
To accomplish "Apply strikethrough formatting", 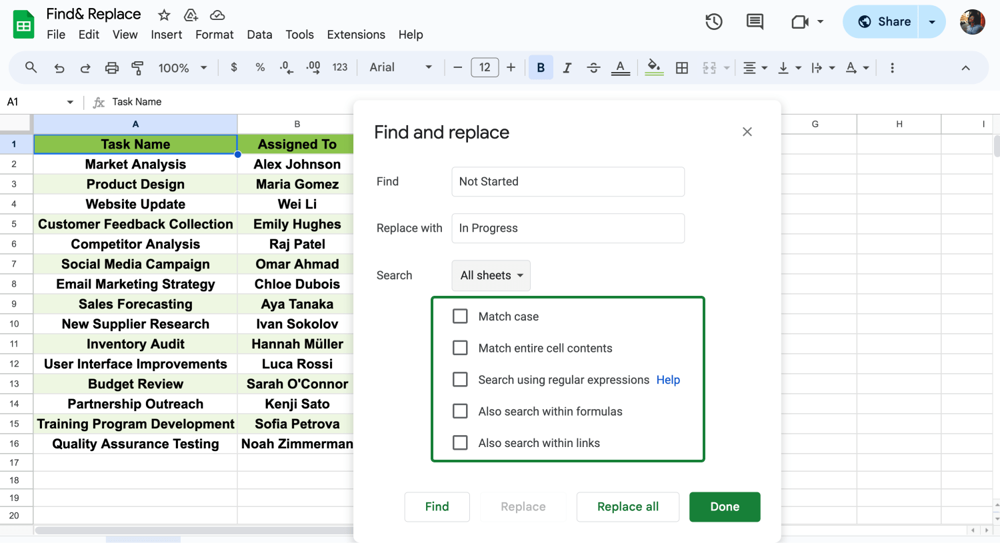I will point(593,68).
